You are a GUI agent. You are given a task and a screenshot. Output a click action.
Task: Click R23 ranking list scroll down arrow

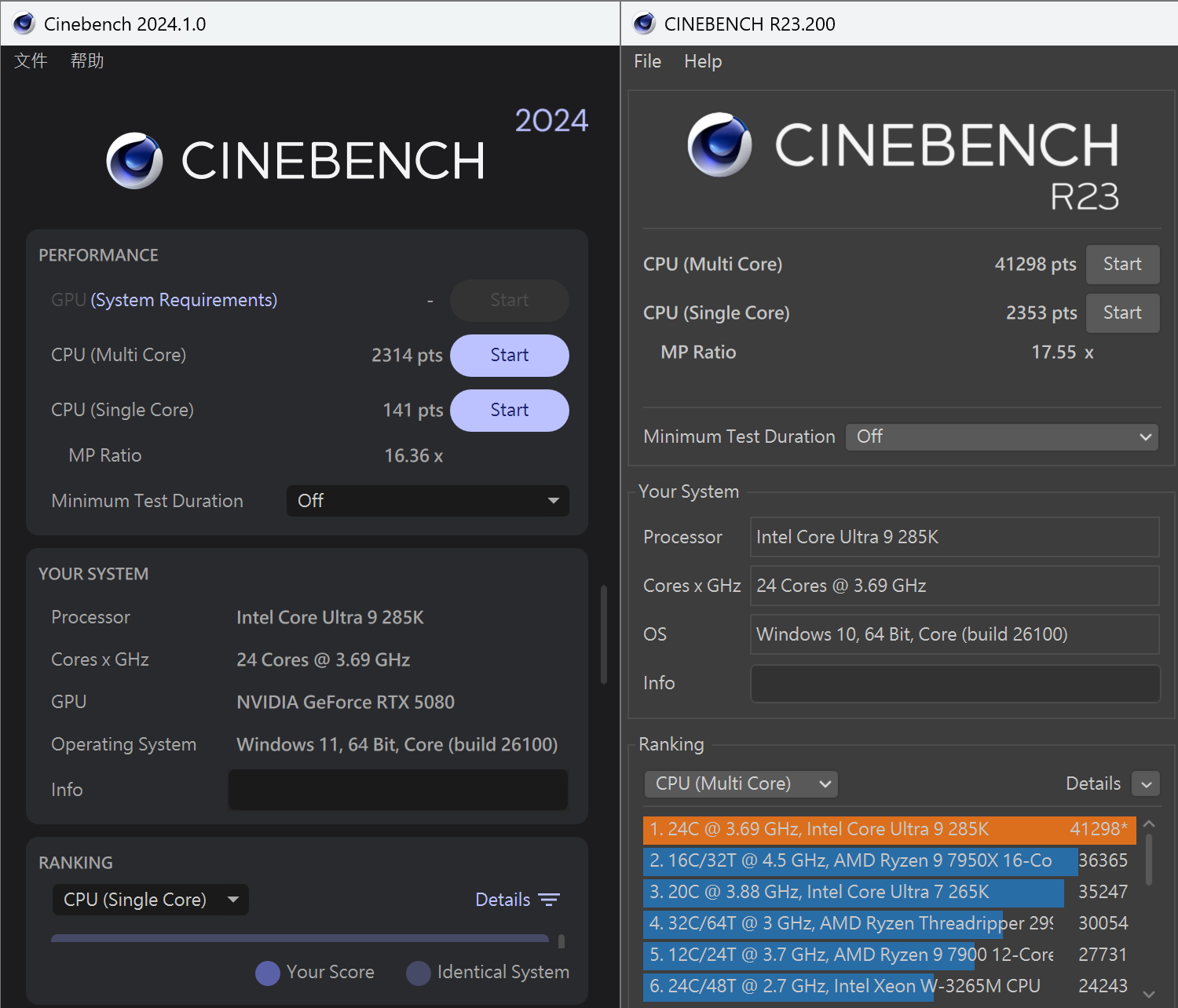pos(1149,994)
